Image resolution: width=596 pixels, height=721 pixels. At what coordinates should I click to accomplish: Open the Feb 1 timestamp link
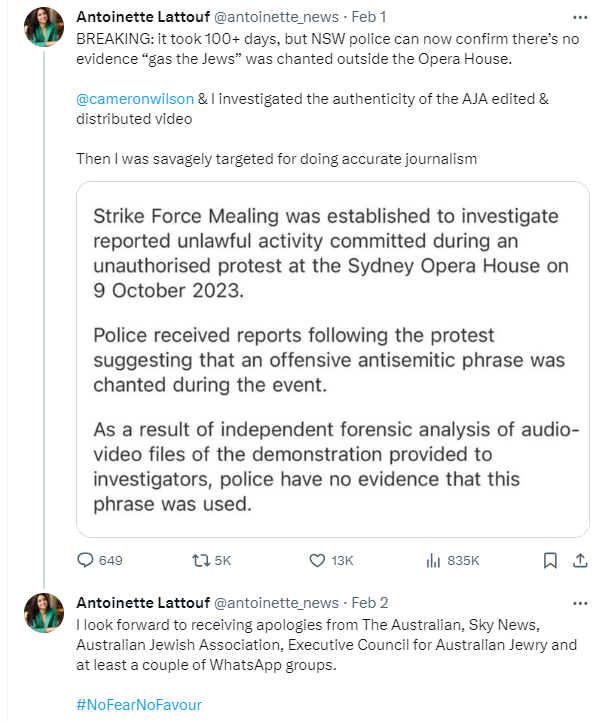pyautogui.click(x=368, y=17)
